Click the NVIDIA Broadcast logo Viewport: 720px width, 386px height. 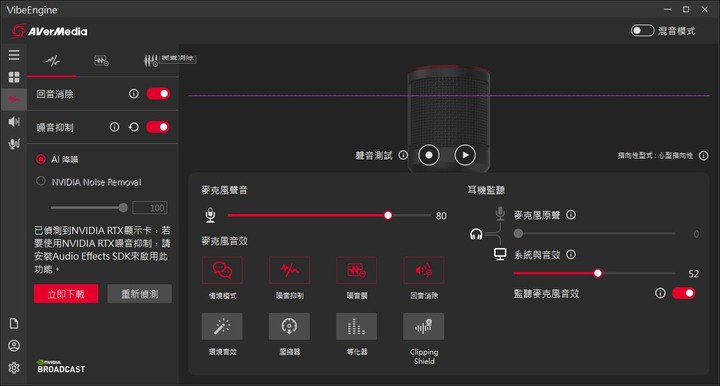[61, 366]
